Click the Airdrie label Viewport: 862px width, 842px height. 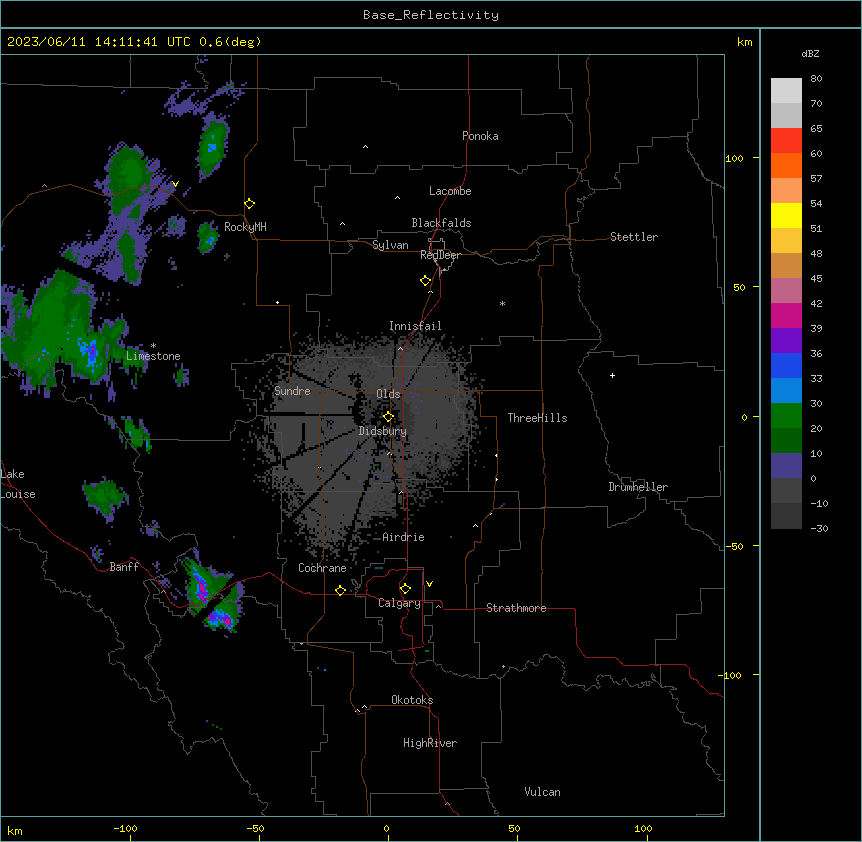click(x=403, y=537)
